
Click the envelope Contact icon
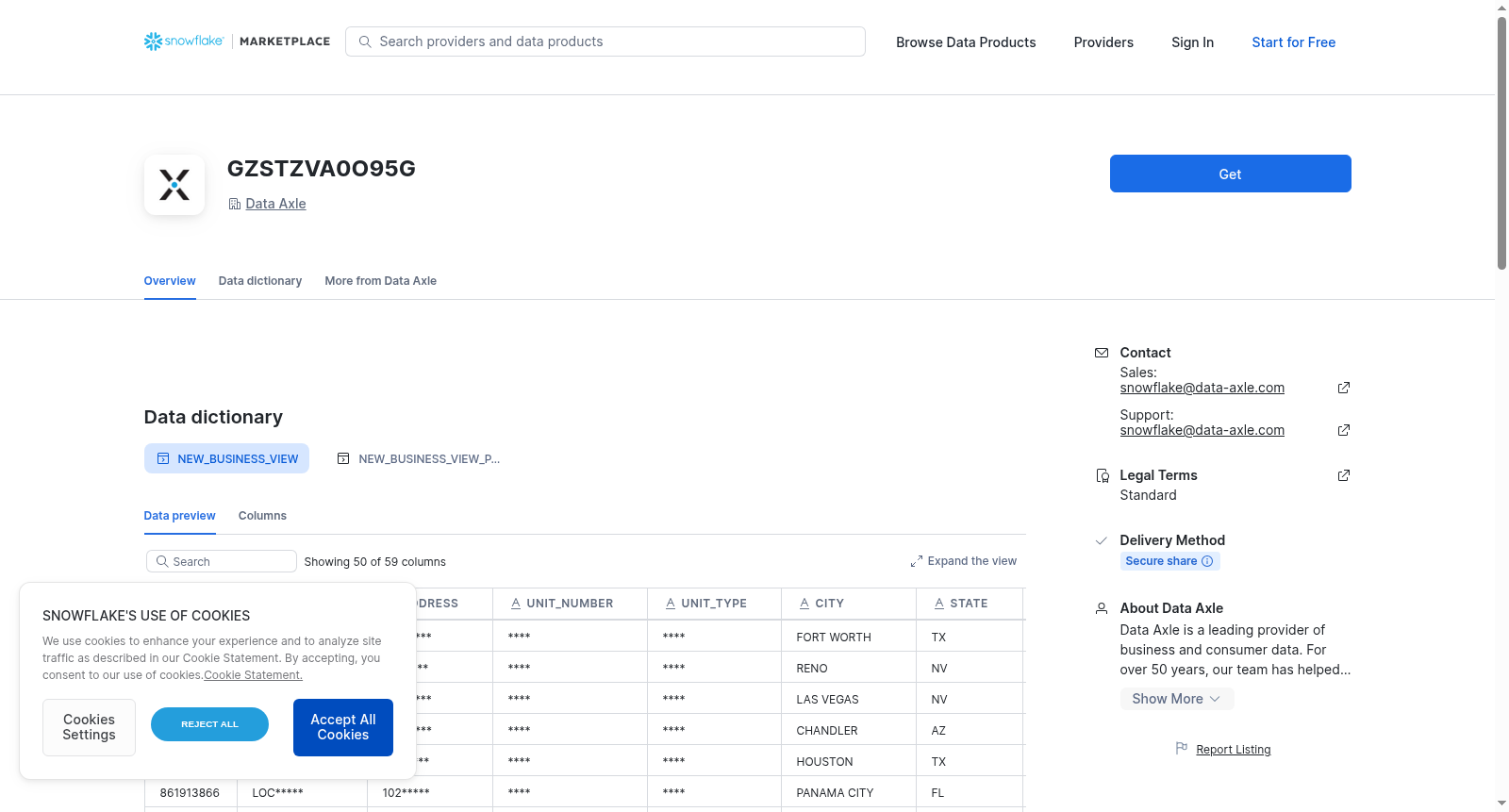[x=1102, y=353]
